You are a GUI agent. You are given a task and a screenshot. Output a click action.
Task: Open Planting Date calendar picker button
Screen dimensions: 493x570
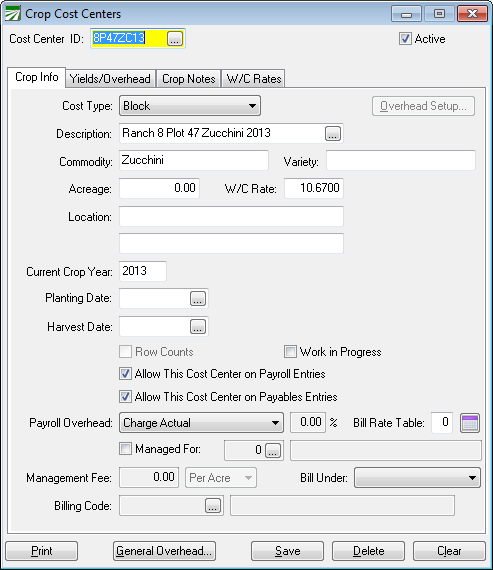point(198,298)
